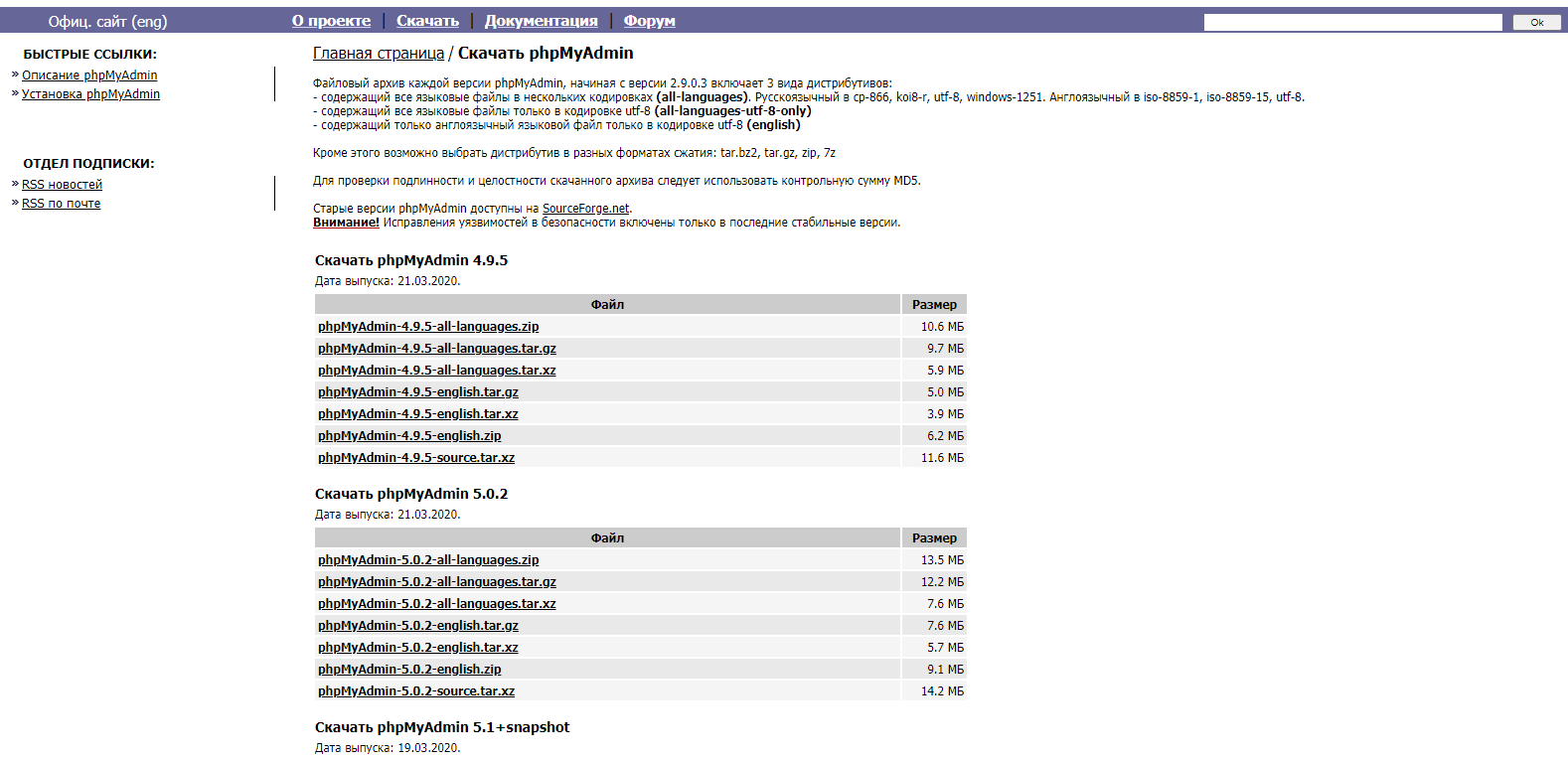
Task: Open 'Офиц. сайт (eng)' link
Action: click(107, 21)
